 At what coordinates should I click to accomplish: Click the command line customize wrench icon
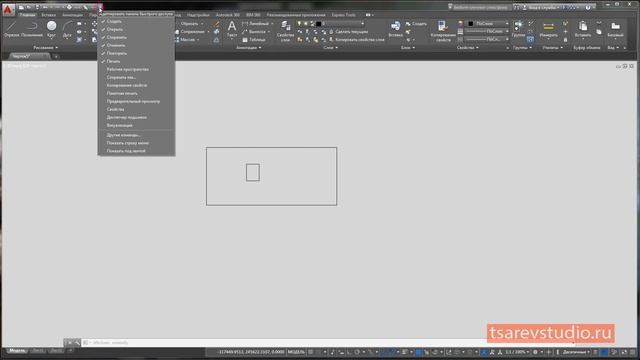tap(77, 343)
